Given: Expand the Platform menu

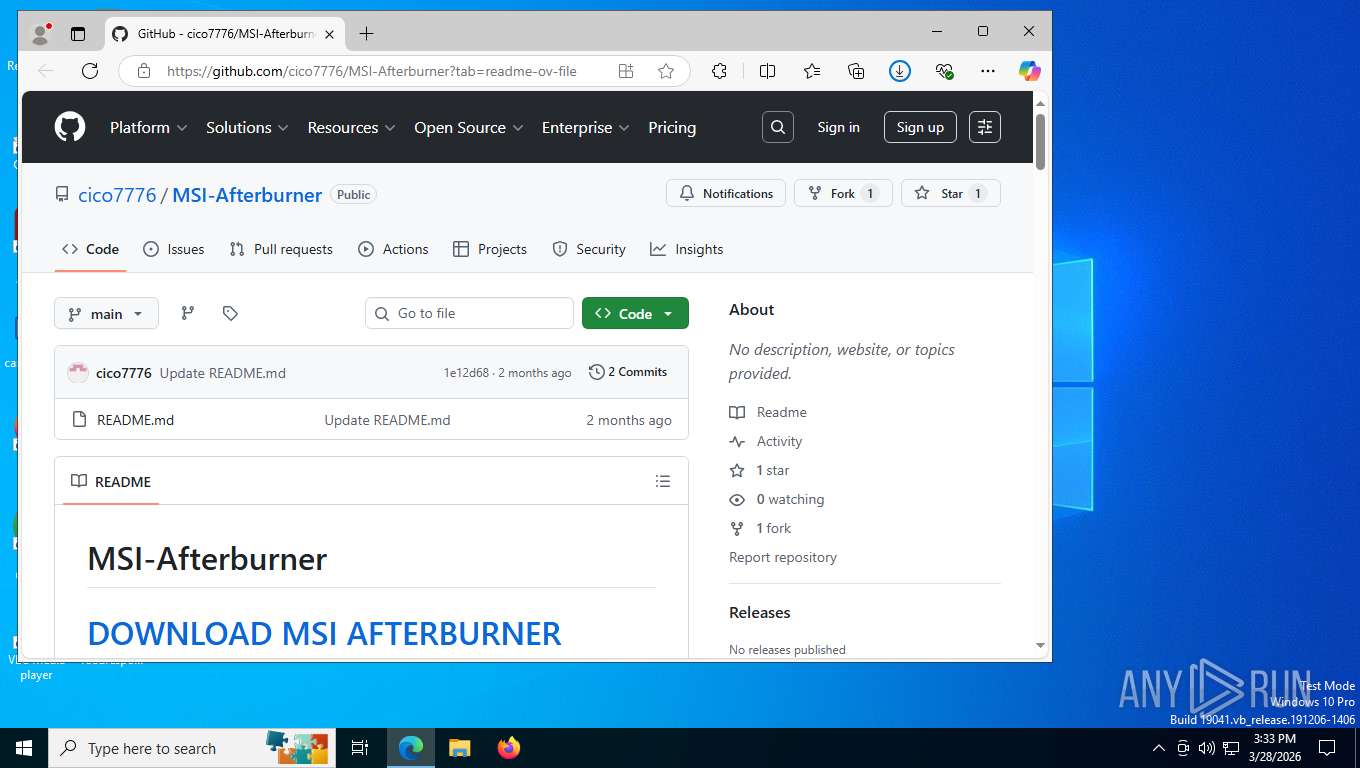Looking at the screenshot, I should [149, 127].
